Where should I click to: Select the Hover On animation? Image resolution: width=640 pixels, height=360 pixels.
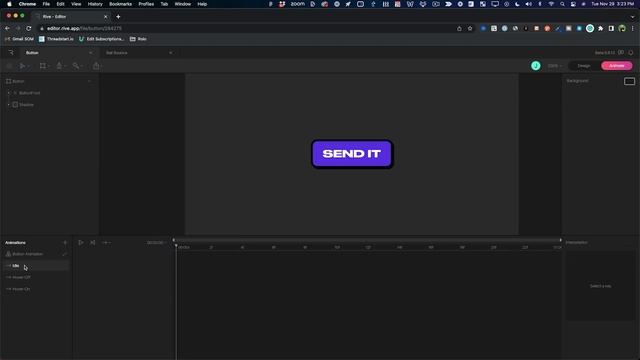(x=21, y=289)
